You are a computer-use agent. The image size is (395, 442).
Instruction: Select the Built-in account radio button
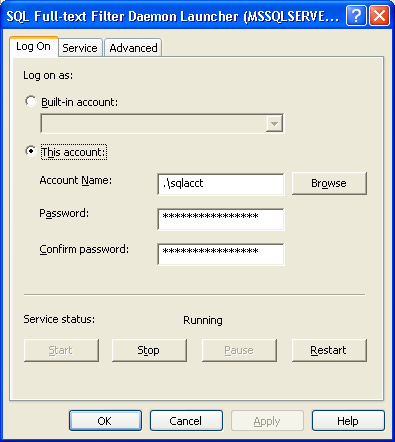pyautogui.click(x=31, y=101)
